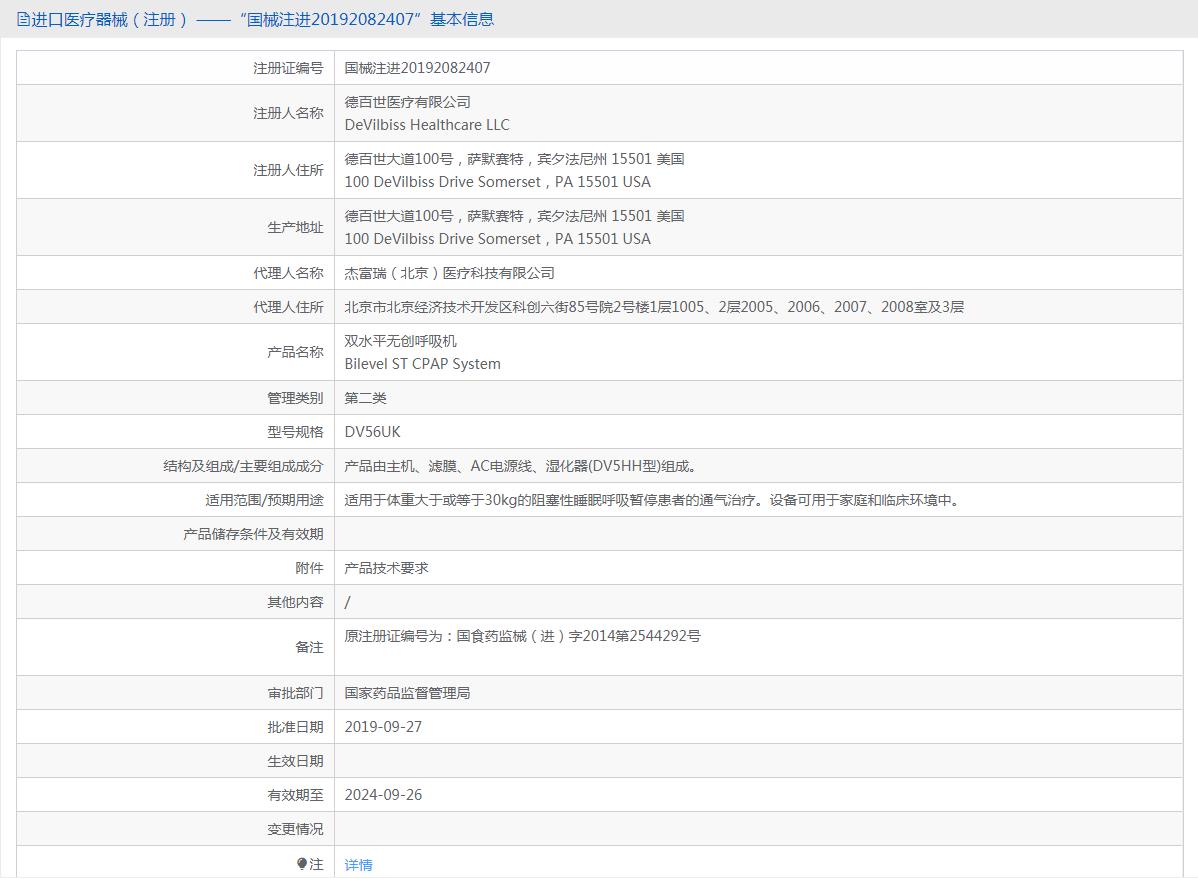
Task: Select category value 第二类
Action: tap(365, 397)
